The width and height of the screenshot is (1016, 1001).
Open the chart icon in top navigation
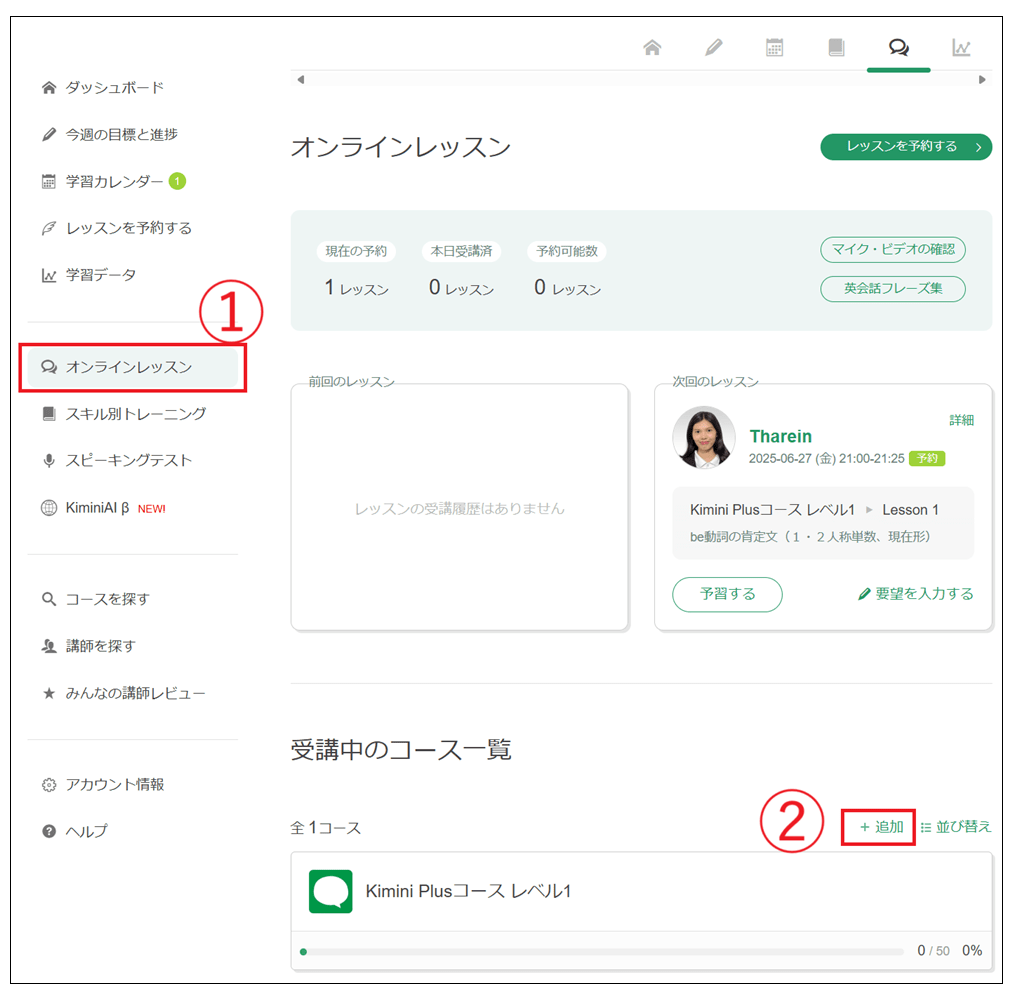(x=961, y=48)
